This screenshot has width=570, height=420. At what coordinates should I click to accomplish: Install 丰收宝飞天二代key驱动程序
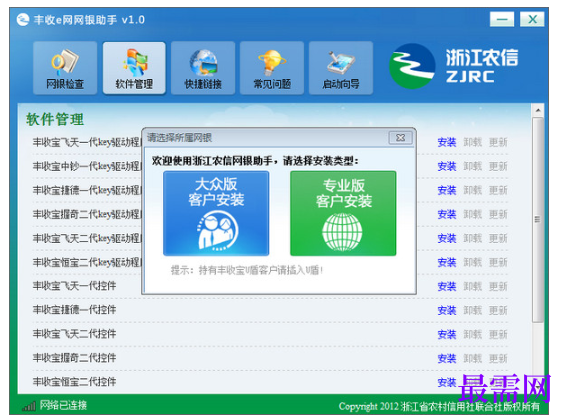coord(447,238)
